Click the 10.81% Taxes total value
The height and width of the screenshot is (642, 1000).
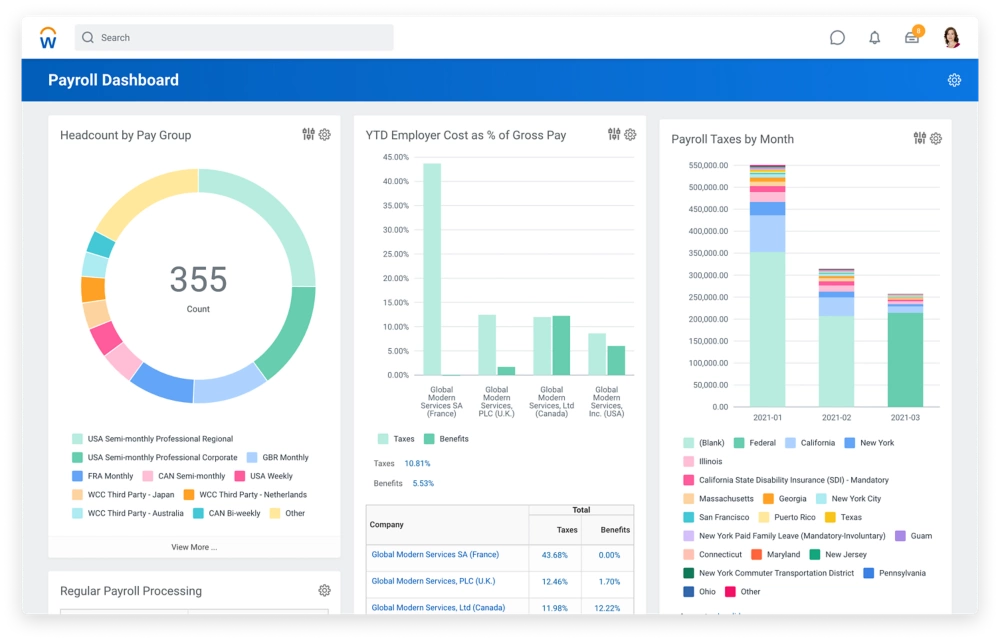417,463
